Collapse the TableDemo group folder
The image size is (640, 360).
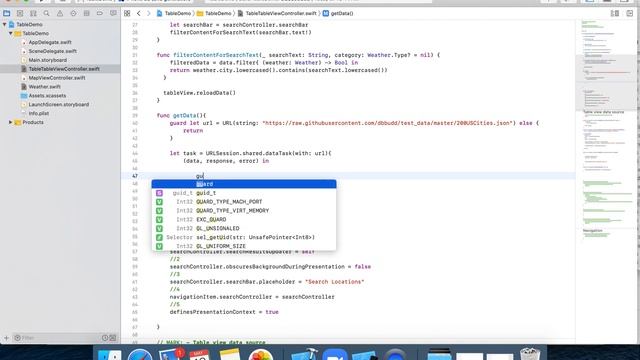pos(11,33)
